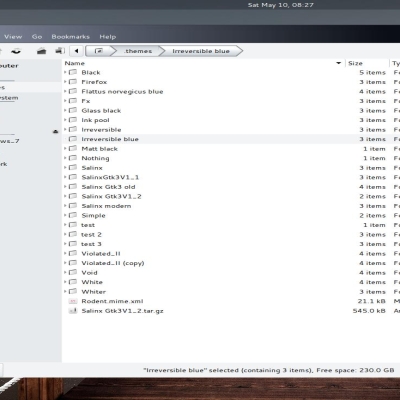Click the Simple folder icon
400x400 pixels.
coord(73,215)
